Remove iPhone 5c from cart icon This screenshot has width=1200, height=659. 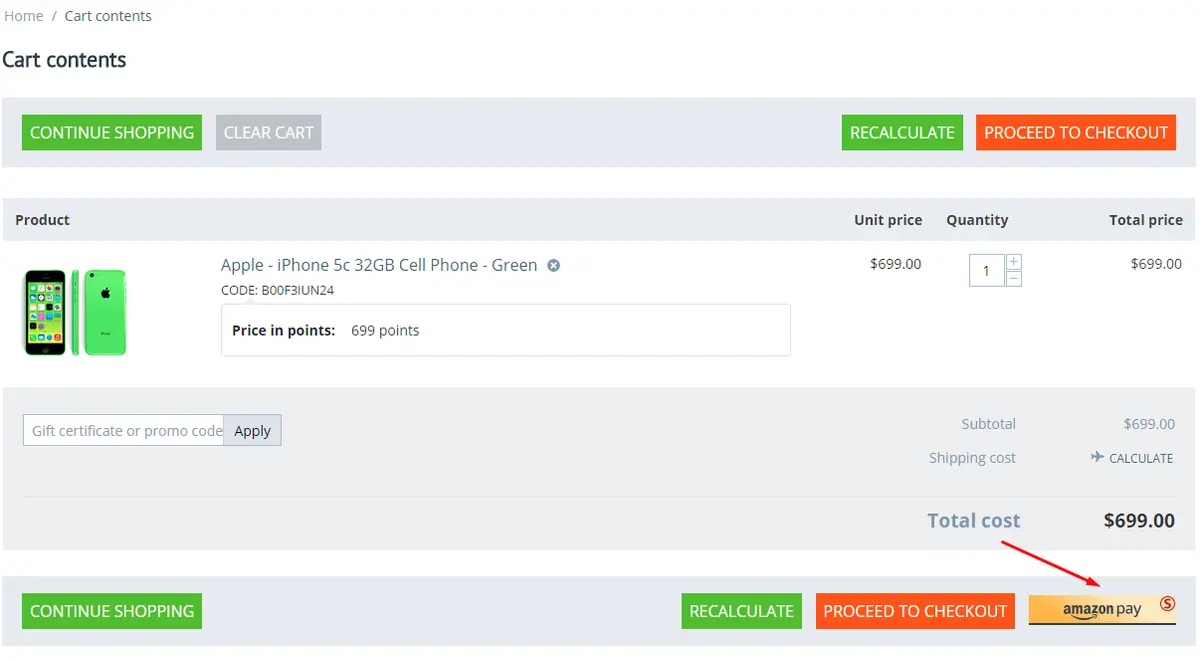(x=553, y=266)
